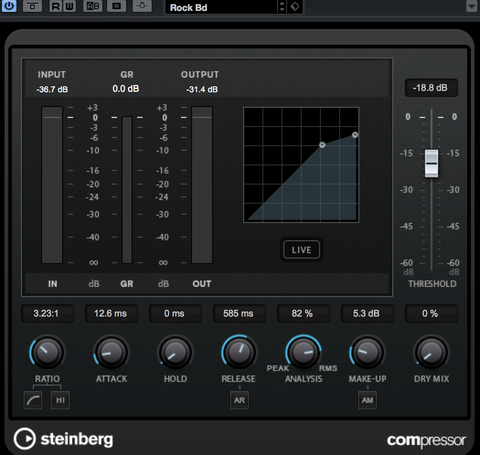
Task: Open the Rock Bd preset browser
Action: [x=221, y=7]
